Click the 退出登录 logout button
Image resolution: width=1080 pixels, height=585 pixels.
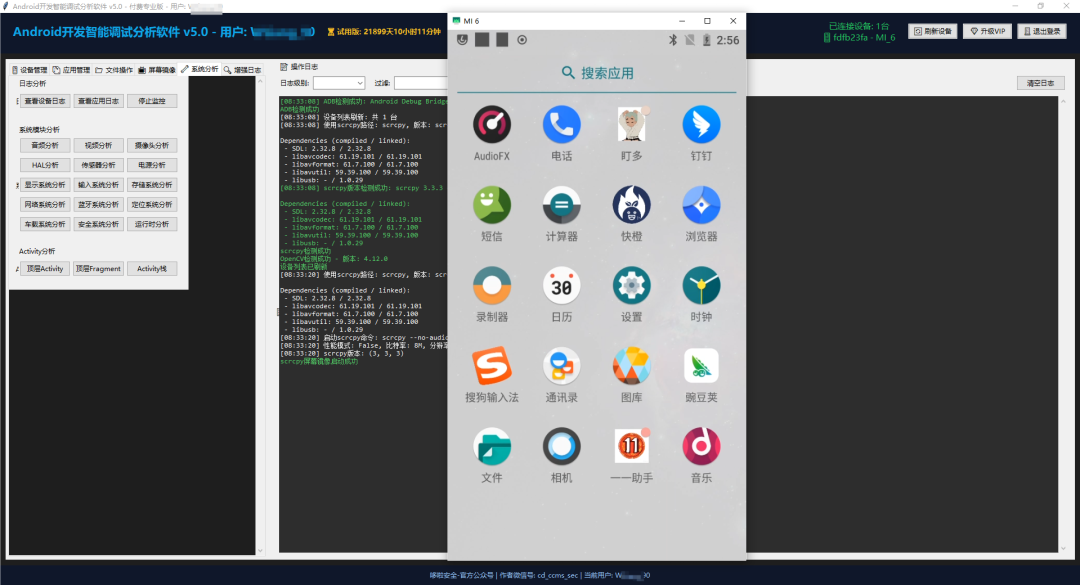1042,31
